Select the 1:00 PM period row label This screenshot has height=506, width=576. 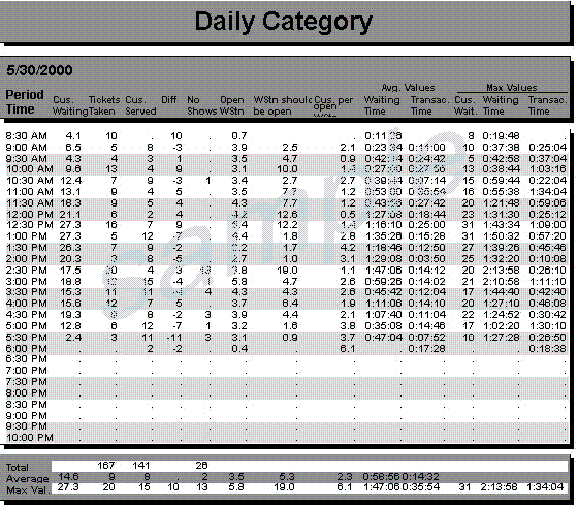26,236
